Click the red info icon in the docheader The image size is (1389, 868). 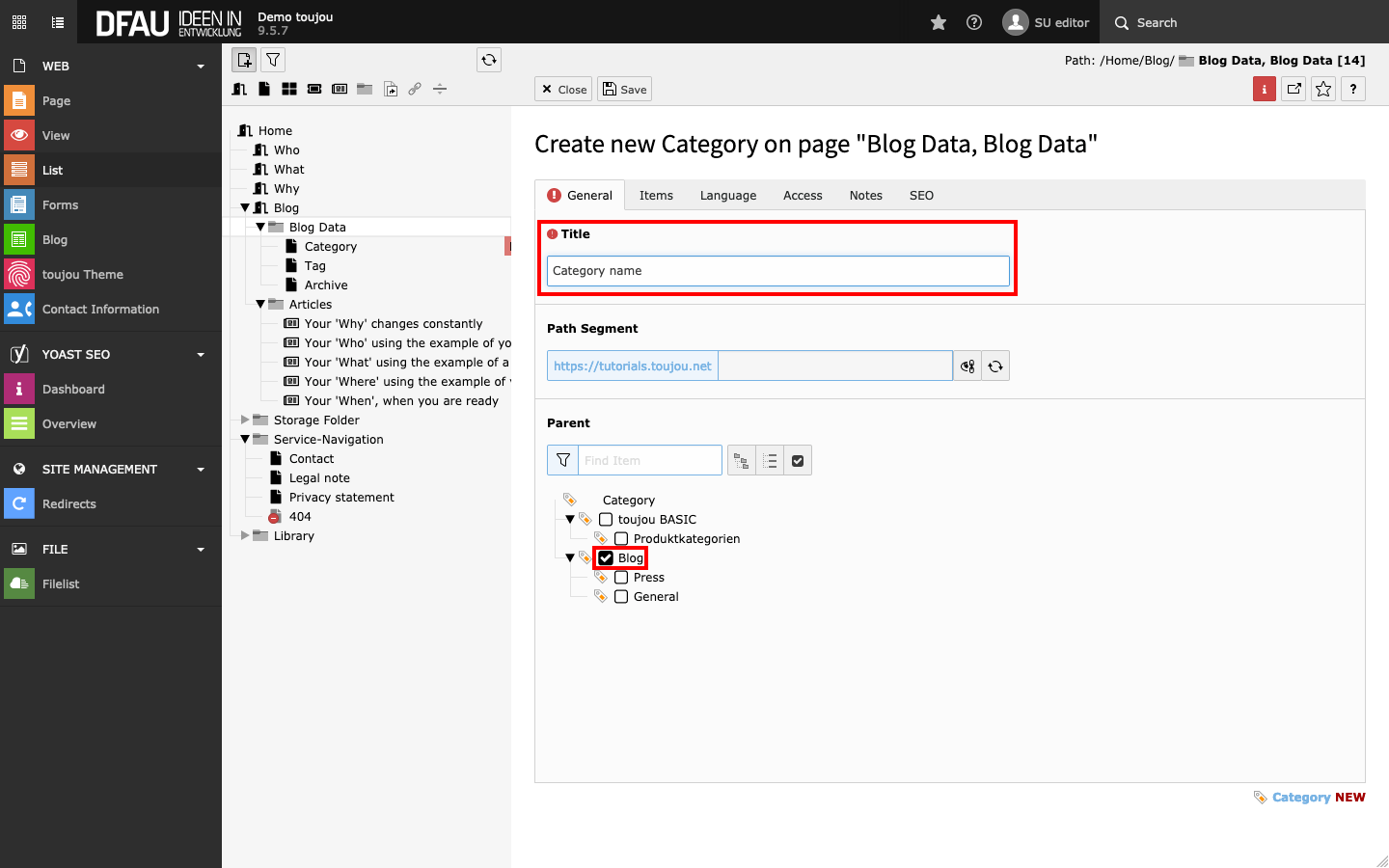click(x=1264, y=89)
